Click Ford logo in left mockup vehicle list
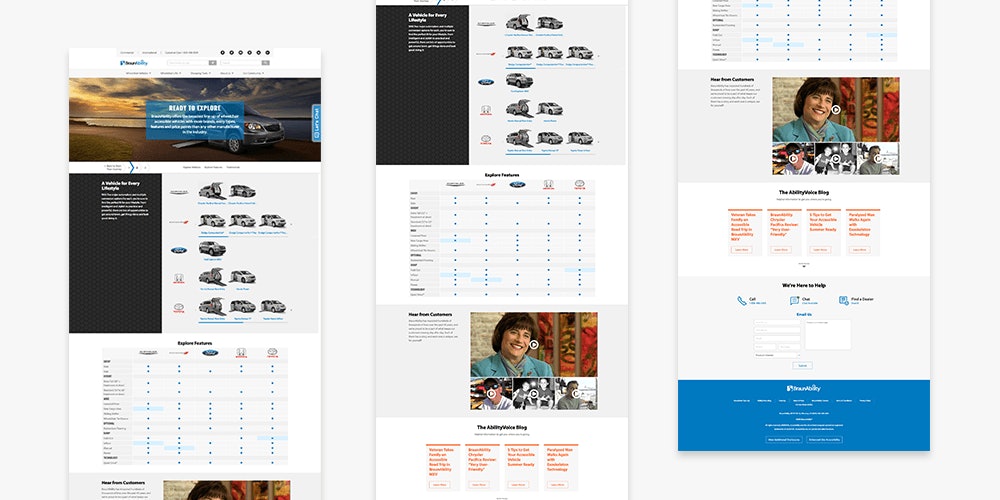 [x=179, y=251]
